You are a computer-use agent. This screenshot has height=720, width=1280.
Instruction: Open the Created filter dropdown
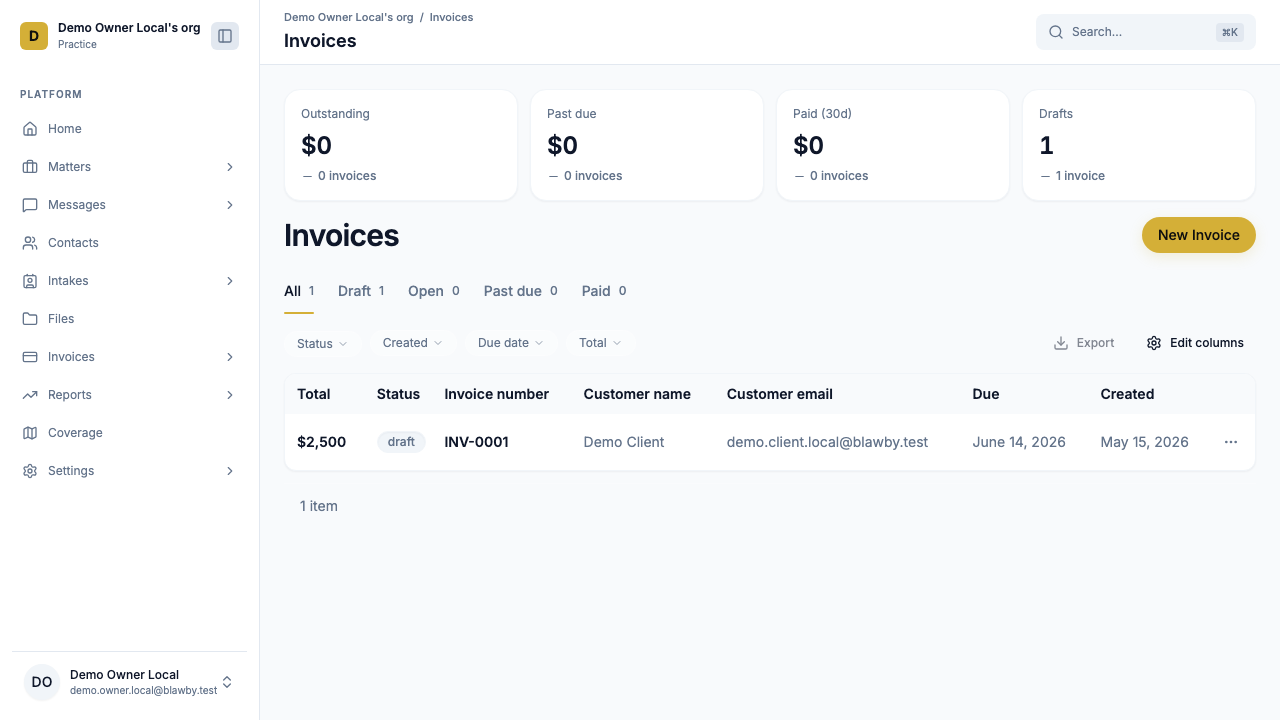pos(412,343)
